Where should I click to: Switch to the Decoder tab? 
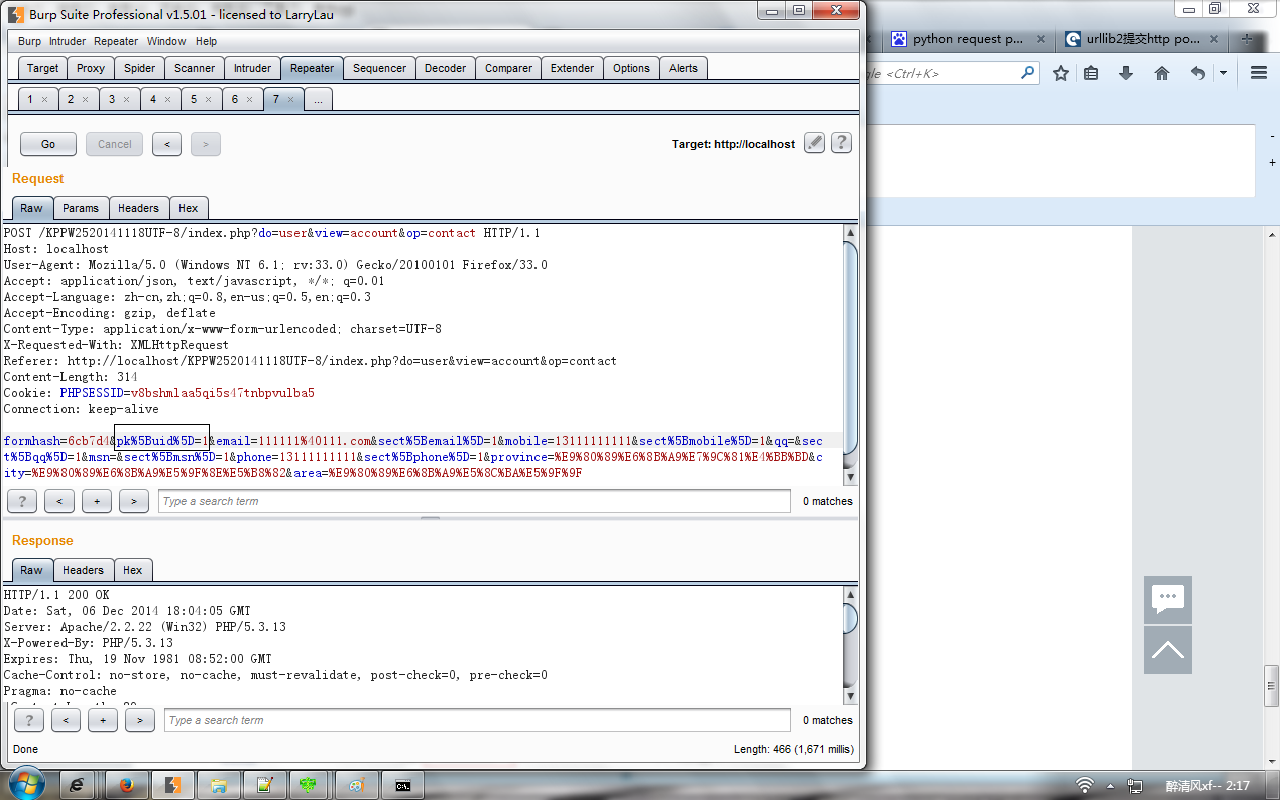(445, 68)
